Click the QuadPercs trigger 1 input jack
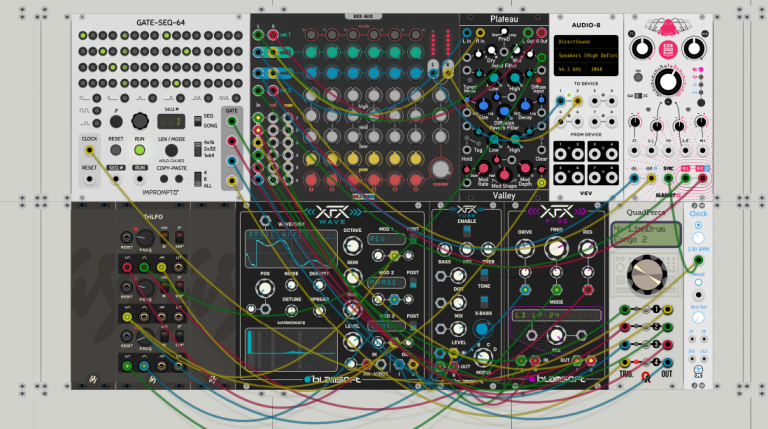The height and width of the screenshot is (429, 768). (624, 310)
